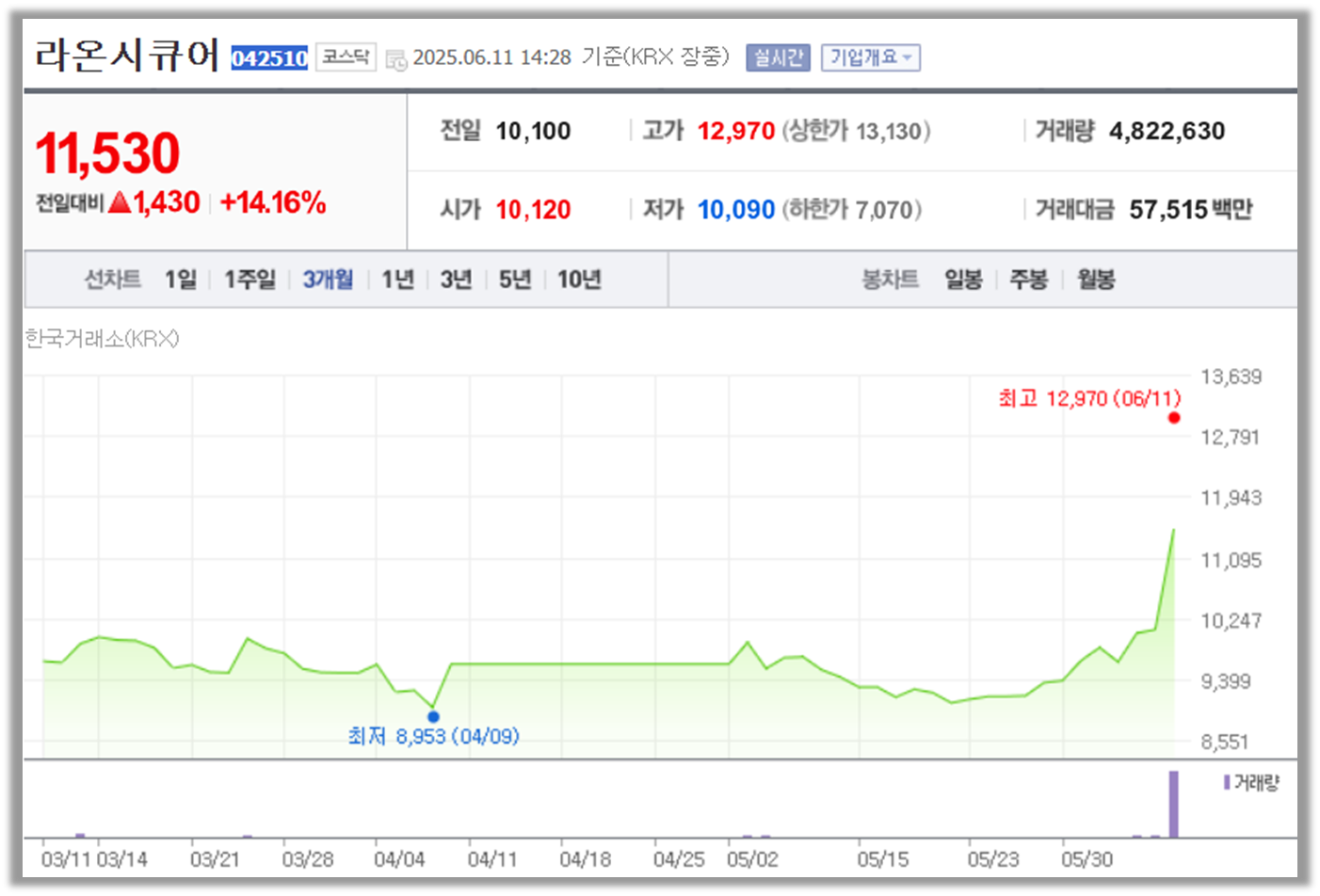Click the 8,551 price axis label
1320x896 pixels.
coord(1224,742)
